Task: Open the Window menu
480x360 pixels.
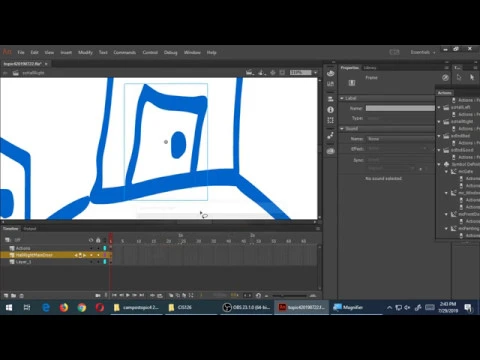Action: [x=192, y=52]
